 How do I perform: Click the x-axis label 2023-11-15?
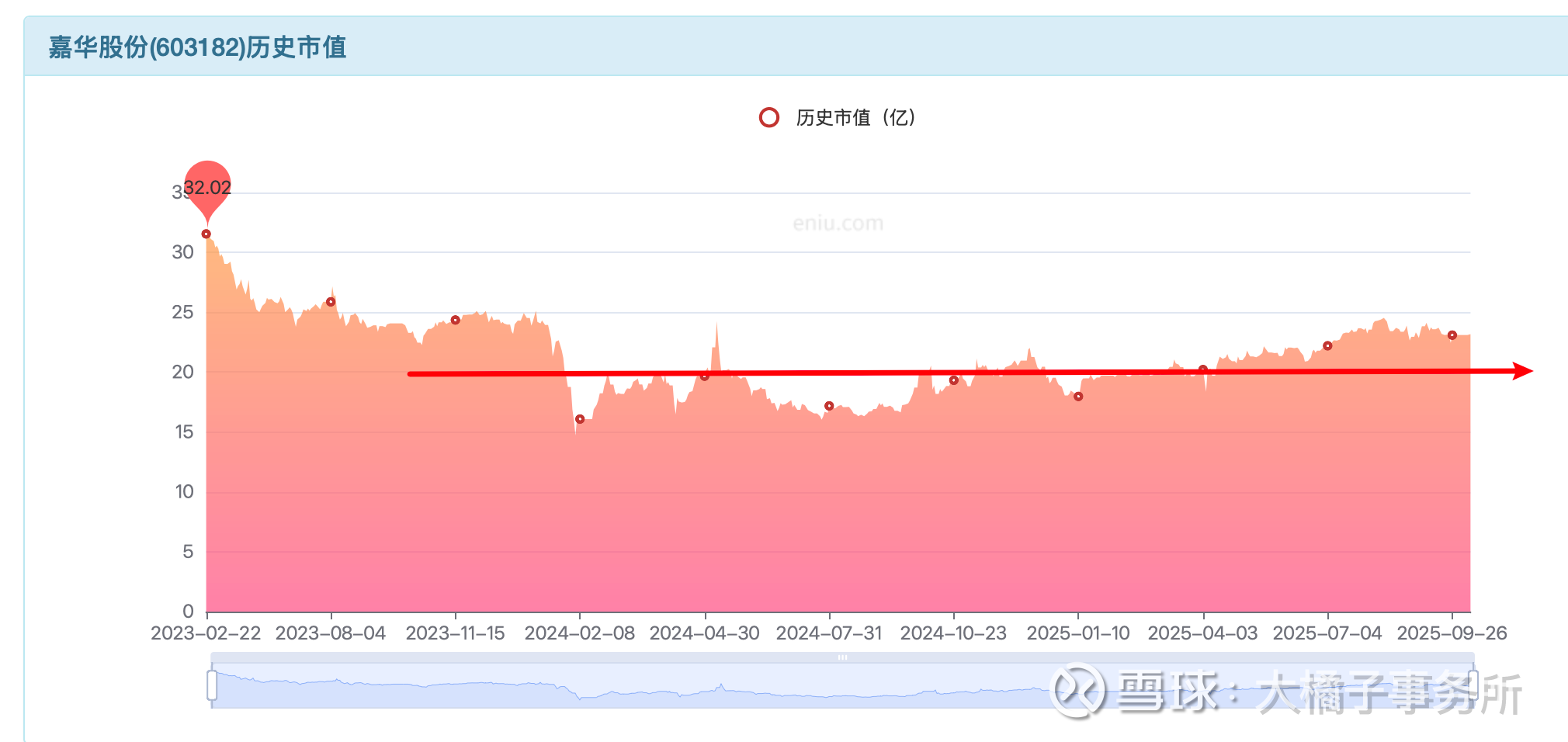pyautogui.click(x=456, y=633)
